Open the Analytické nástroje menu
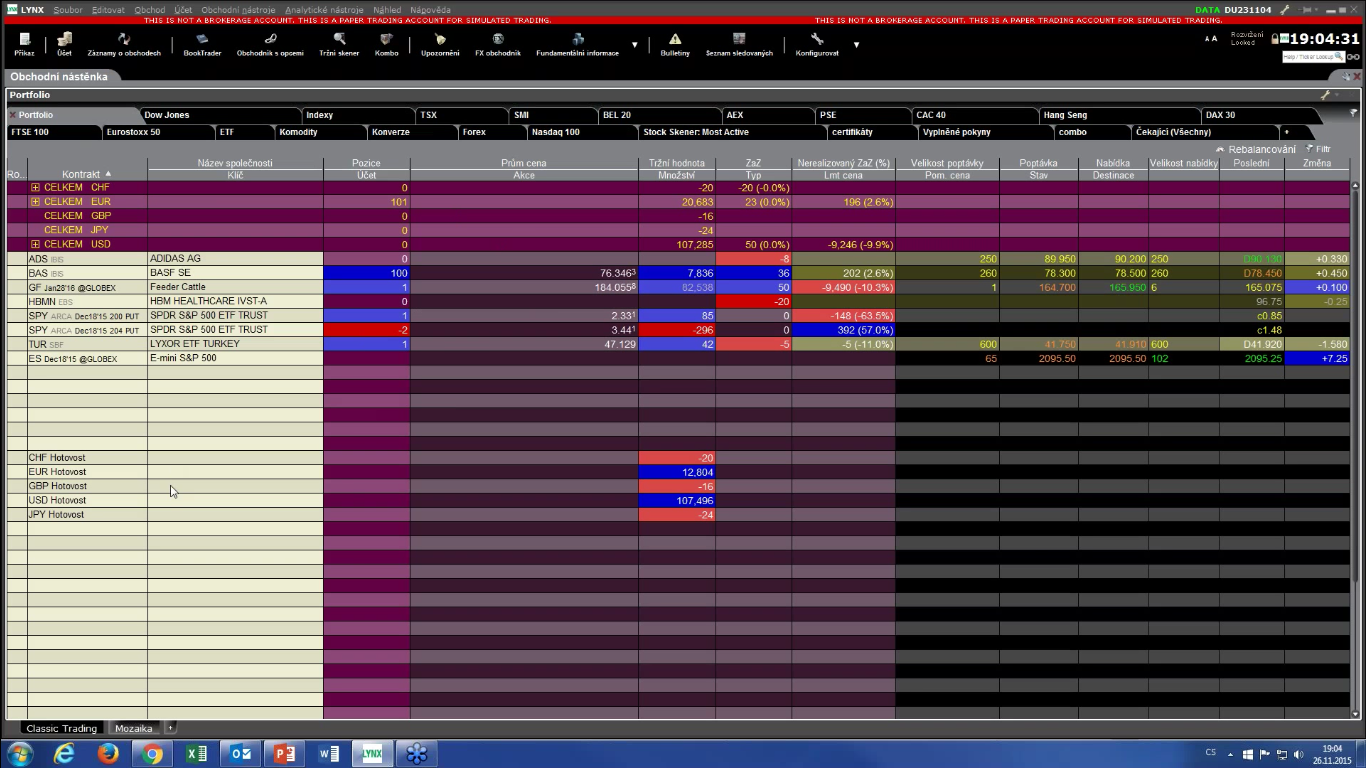This screenshot has height=768, width=1366. tap(325, 9)
